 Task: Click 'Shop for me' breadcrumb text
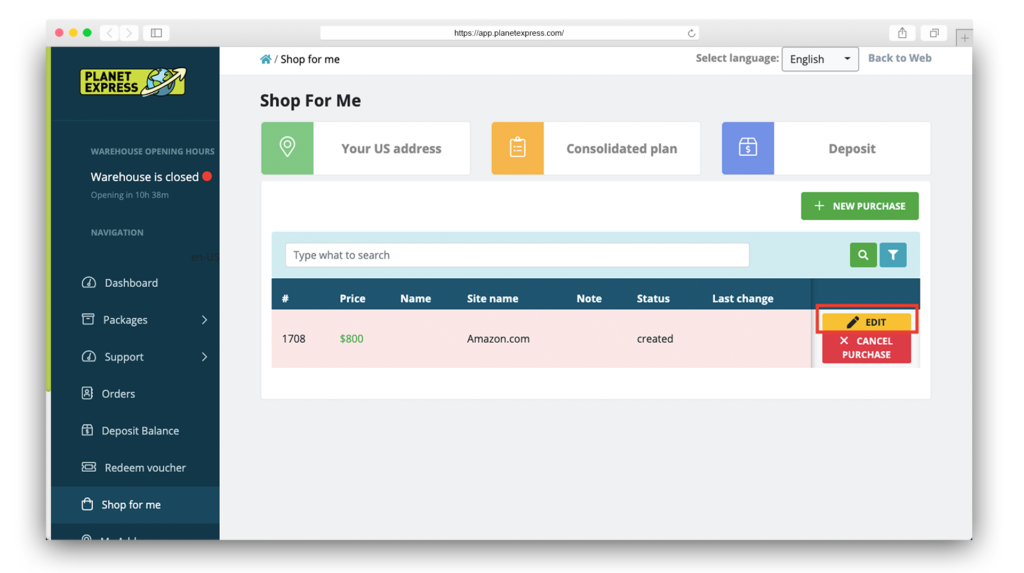tap(310, 59)
